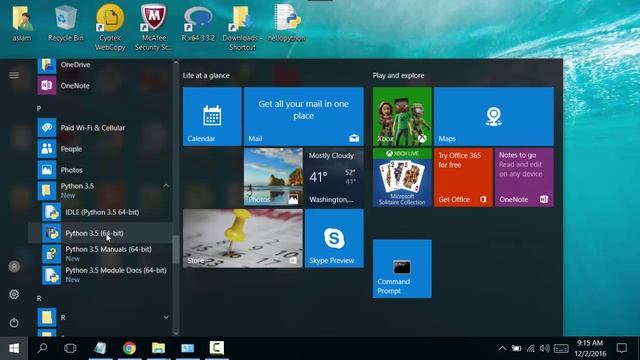Open Settings gear in Start sidebar
This screenshot has height=360, width=640.
tap(14, 294)
